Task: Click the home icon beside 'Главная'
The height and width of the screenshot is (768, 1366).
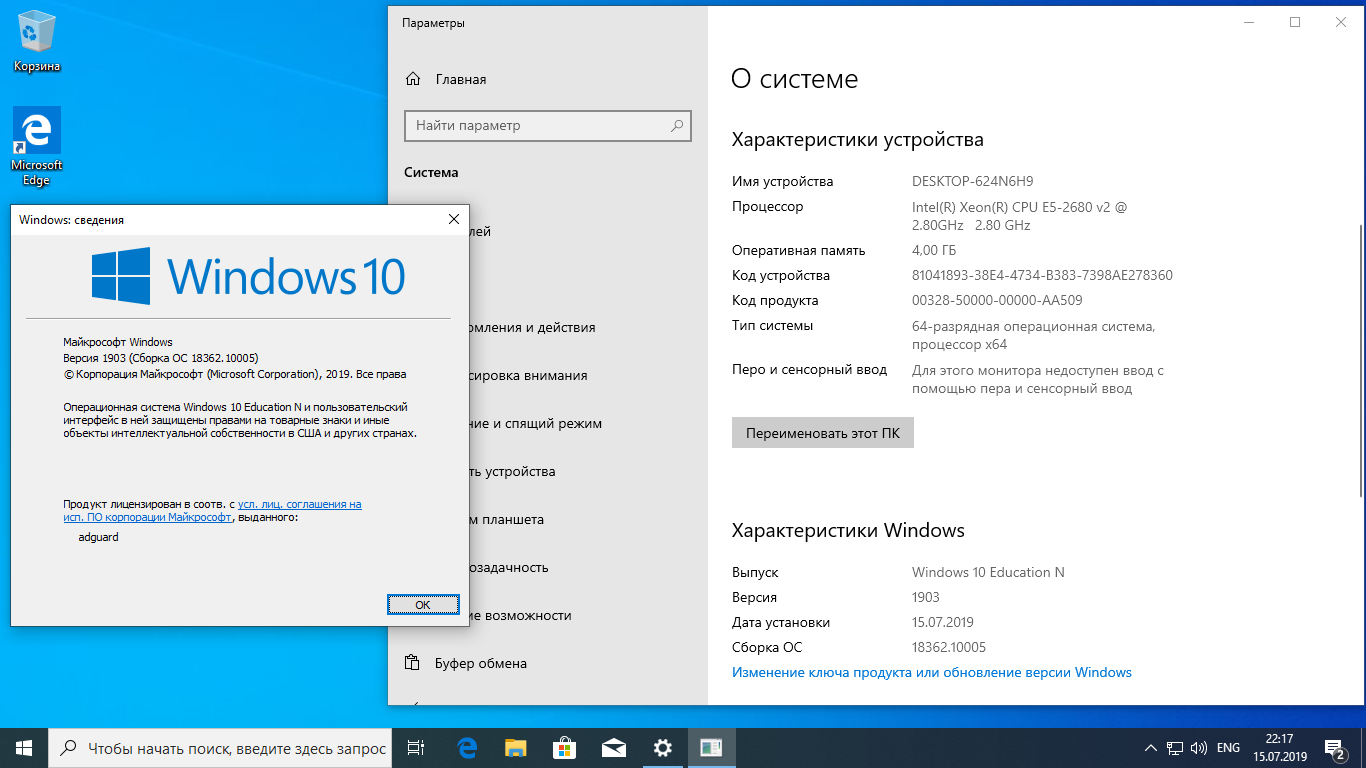Action: pyautogui.click(x=412, y=79)
